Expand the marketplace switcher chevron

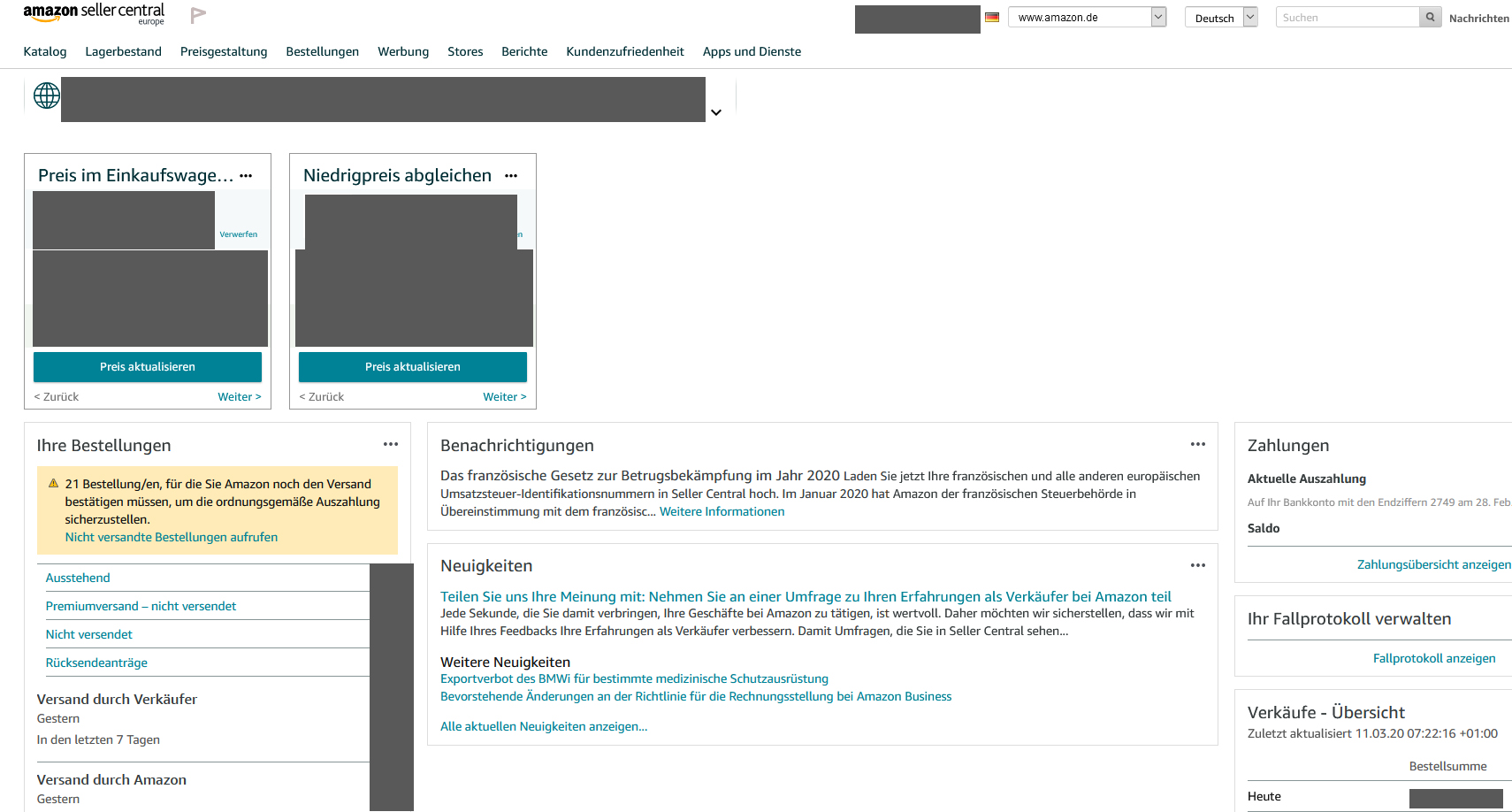(x=716, y=112)
